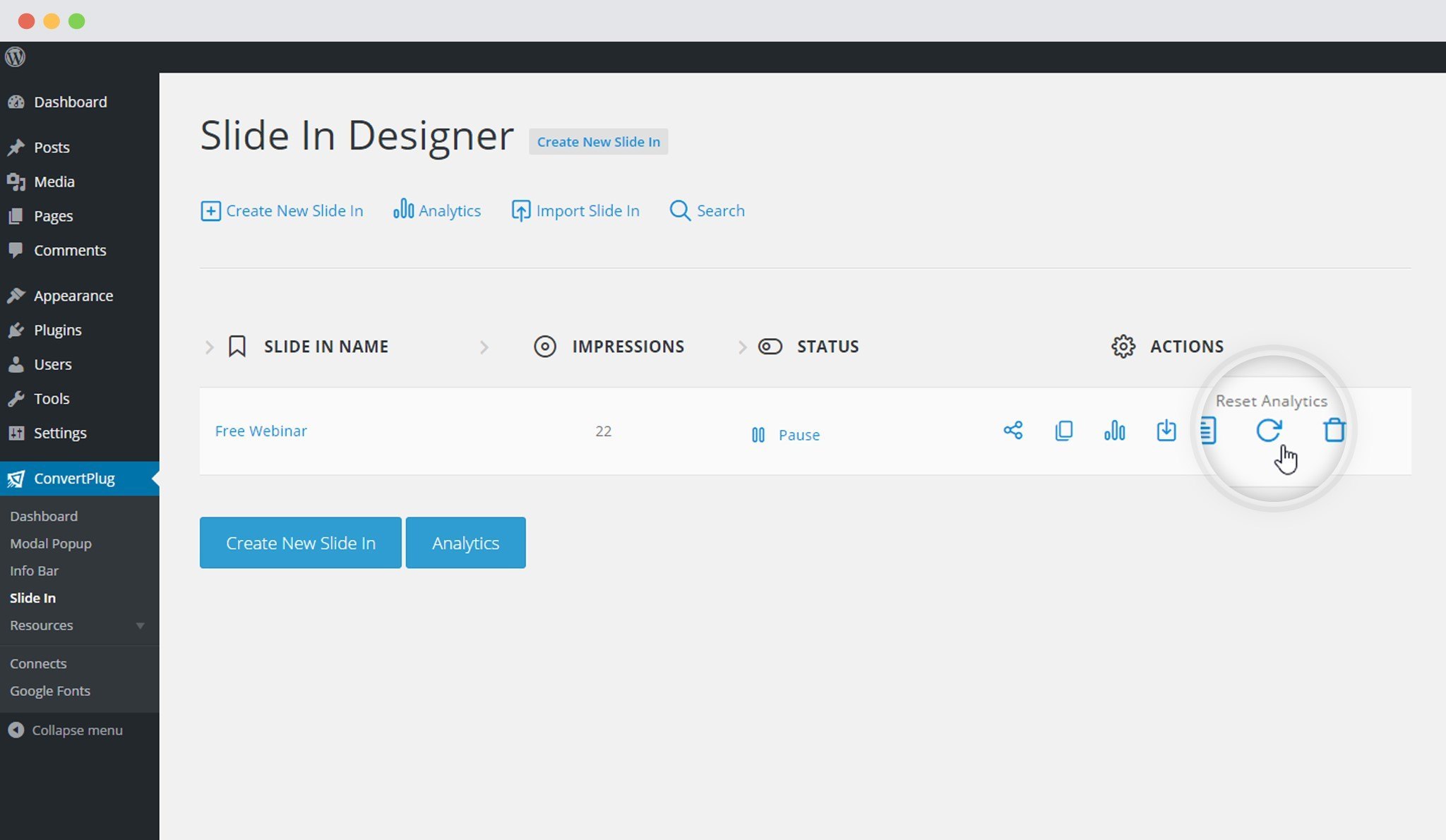Click the chevron before Impressions column
This screenshot has height=840, width=1446.
(x=484, y=347)
